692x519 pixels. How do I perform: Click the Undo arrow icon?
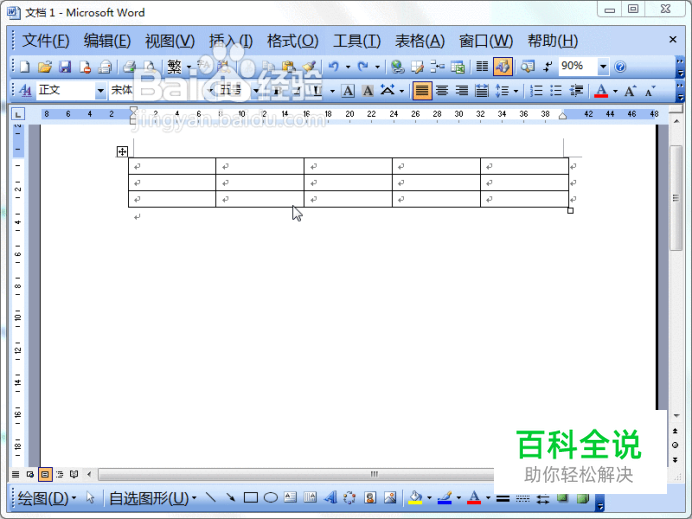coord(334,67)
